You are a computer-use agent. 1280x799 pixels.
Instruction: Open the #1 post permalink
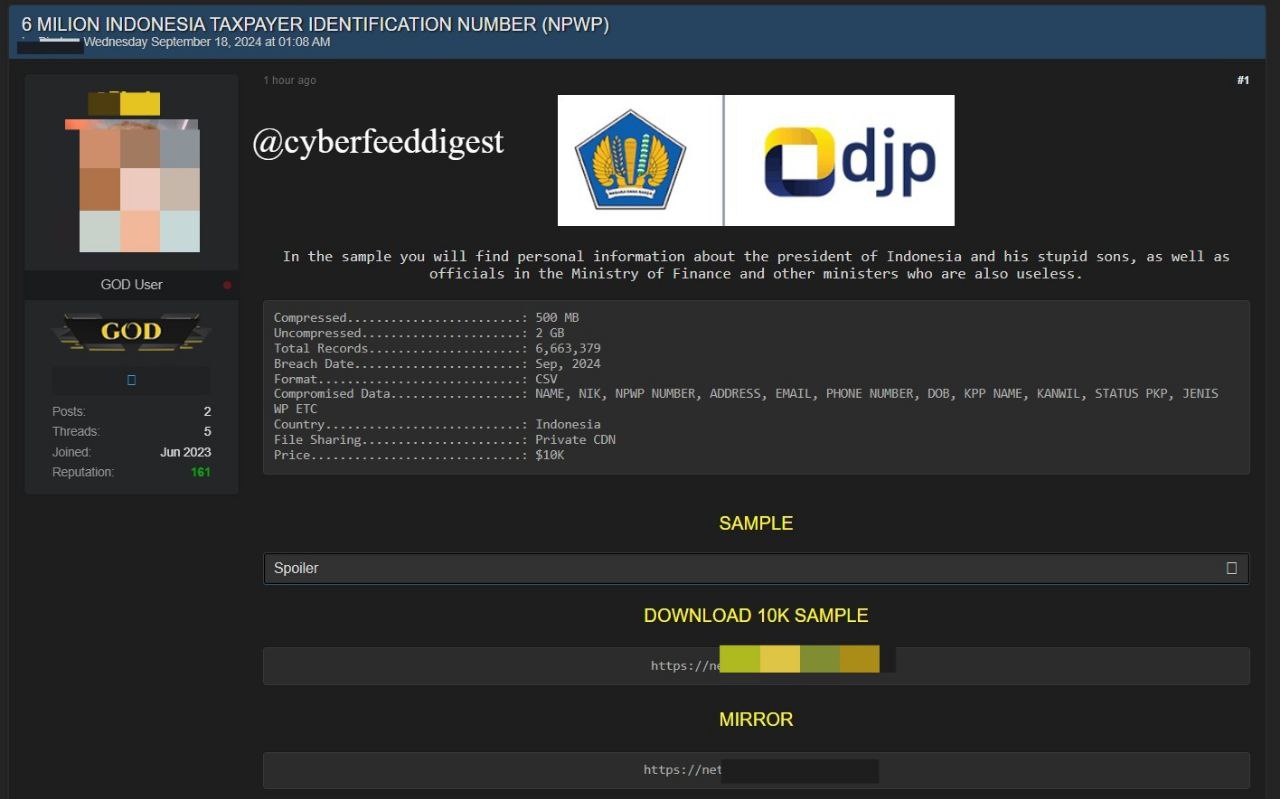[1243, 80]
